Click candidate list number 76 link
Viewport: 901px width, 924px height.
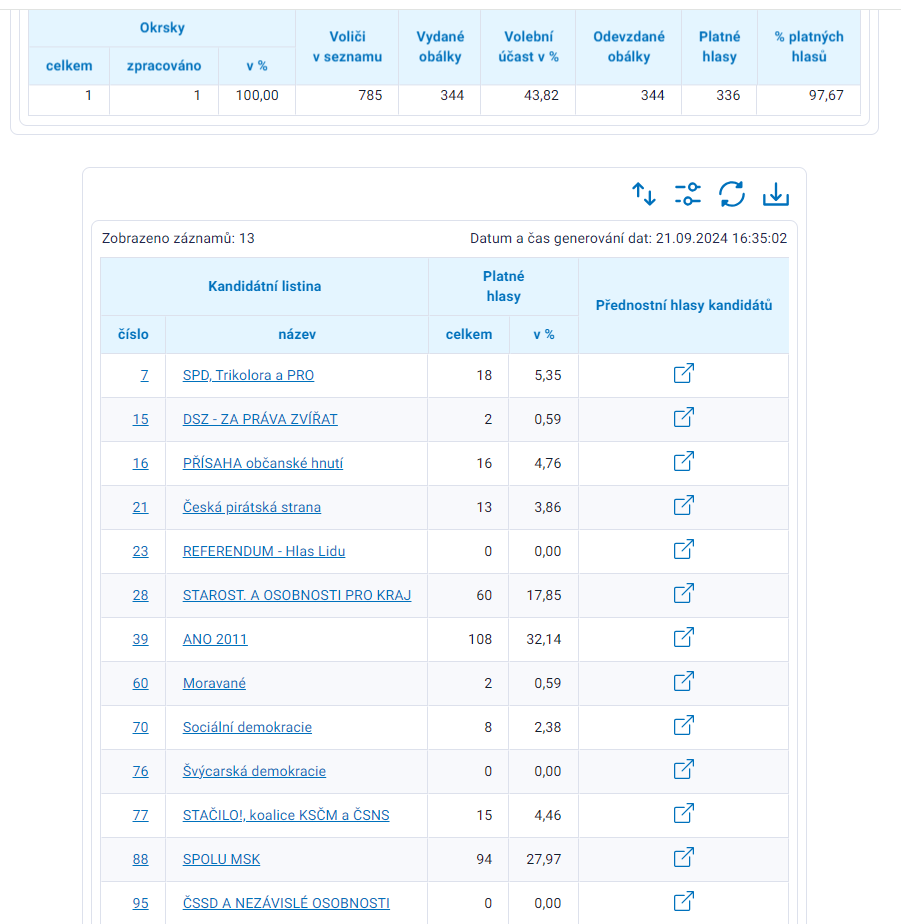tap(140, 771)
